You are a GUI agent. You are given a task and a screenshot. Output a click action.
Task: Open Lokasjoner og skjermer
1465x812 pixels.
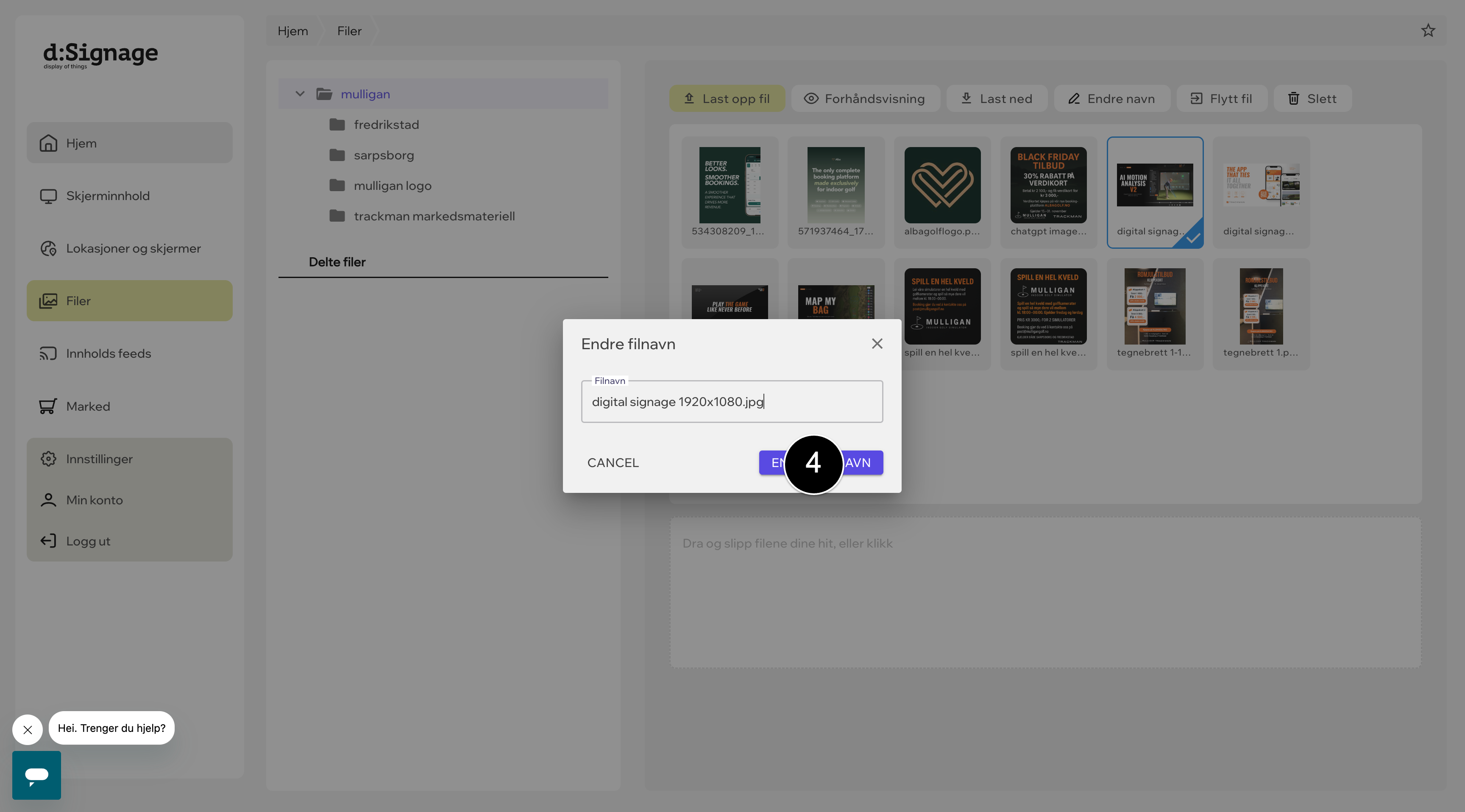[129, 248]
